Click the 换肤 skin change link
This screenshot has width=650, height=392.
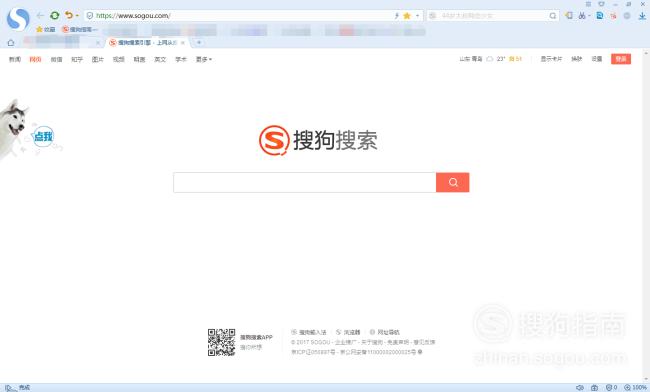pos(577,59)
